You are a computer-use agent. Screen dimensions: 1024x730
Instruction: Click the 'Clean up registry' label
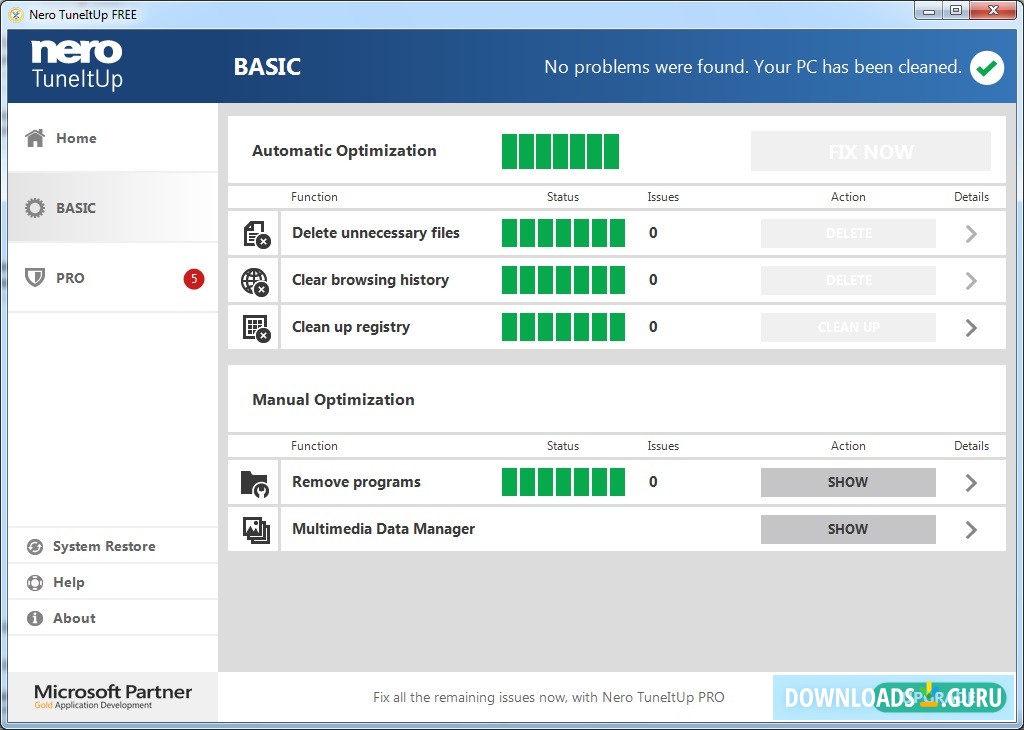coord(351,327)
